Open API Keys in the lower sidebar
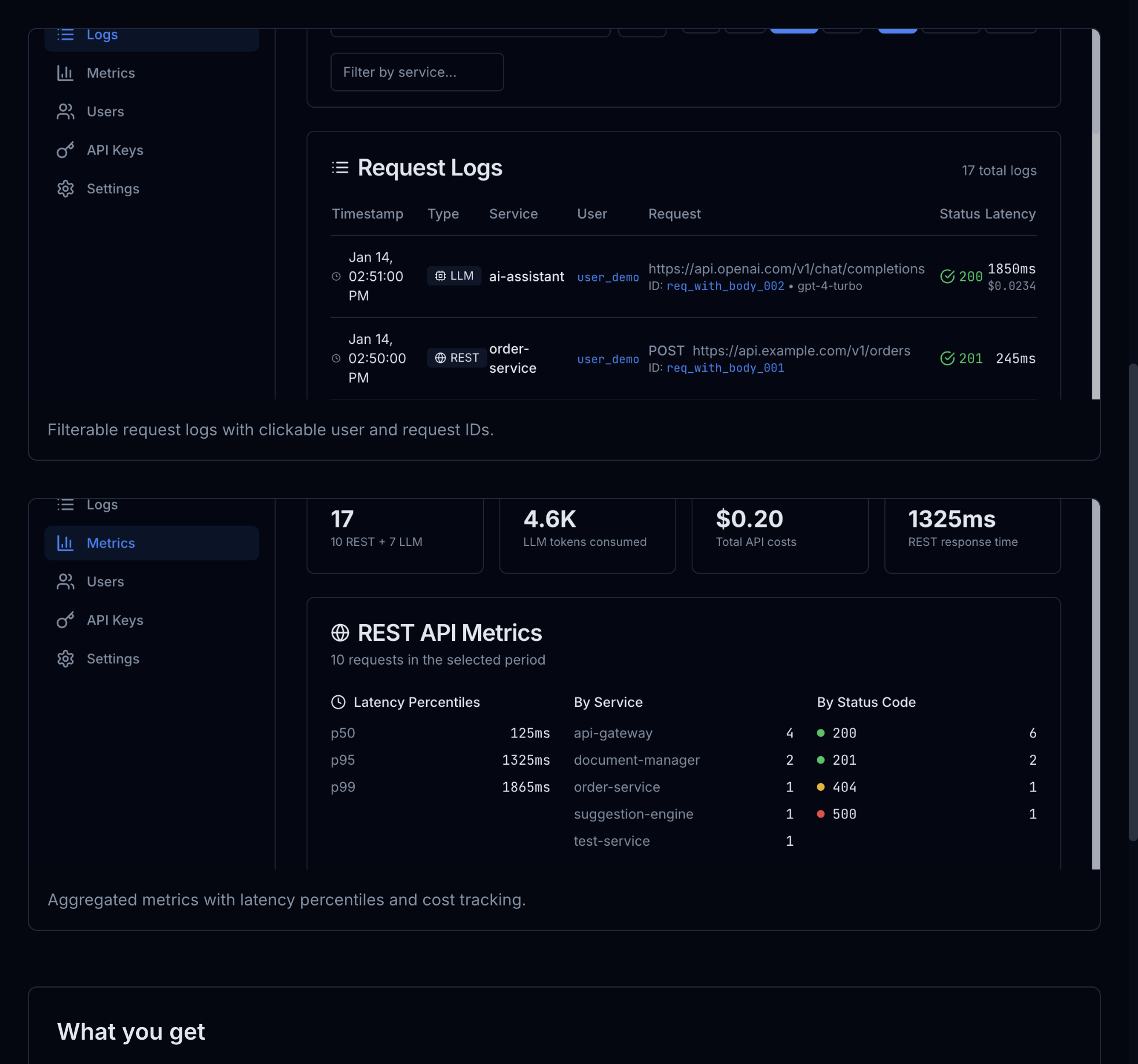The height and width of the screenshot is (1064, 1138). [x=152, y=621]
